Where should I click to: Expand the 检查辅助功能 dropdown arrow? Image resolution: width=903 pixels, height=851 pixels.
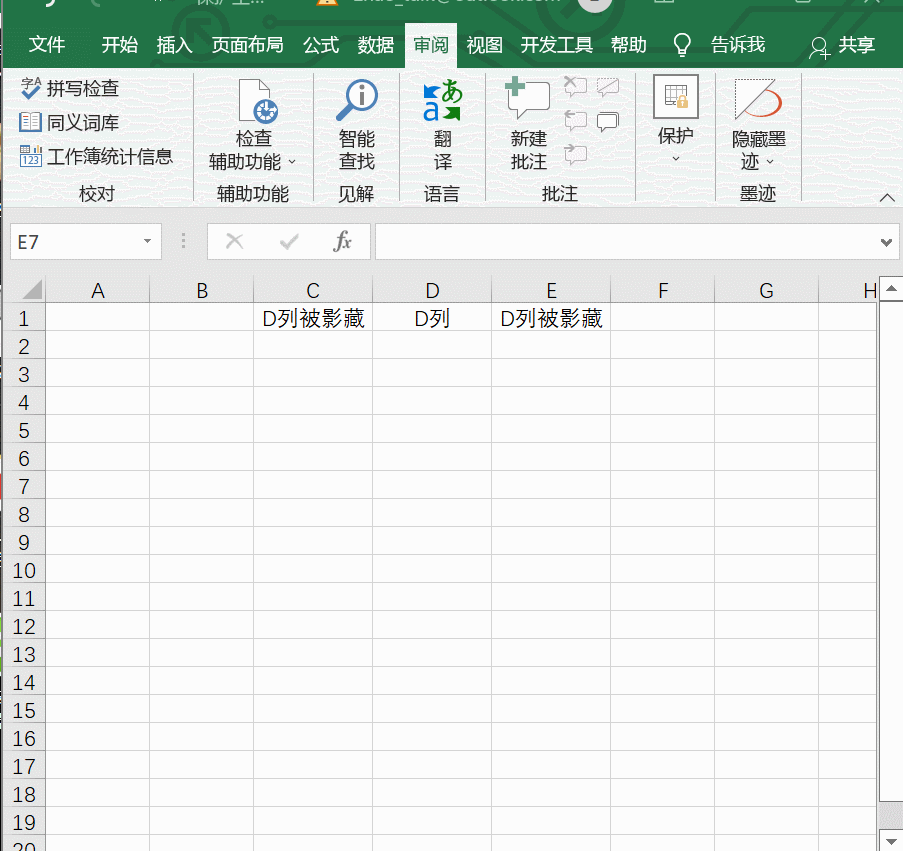291,162
